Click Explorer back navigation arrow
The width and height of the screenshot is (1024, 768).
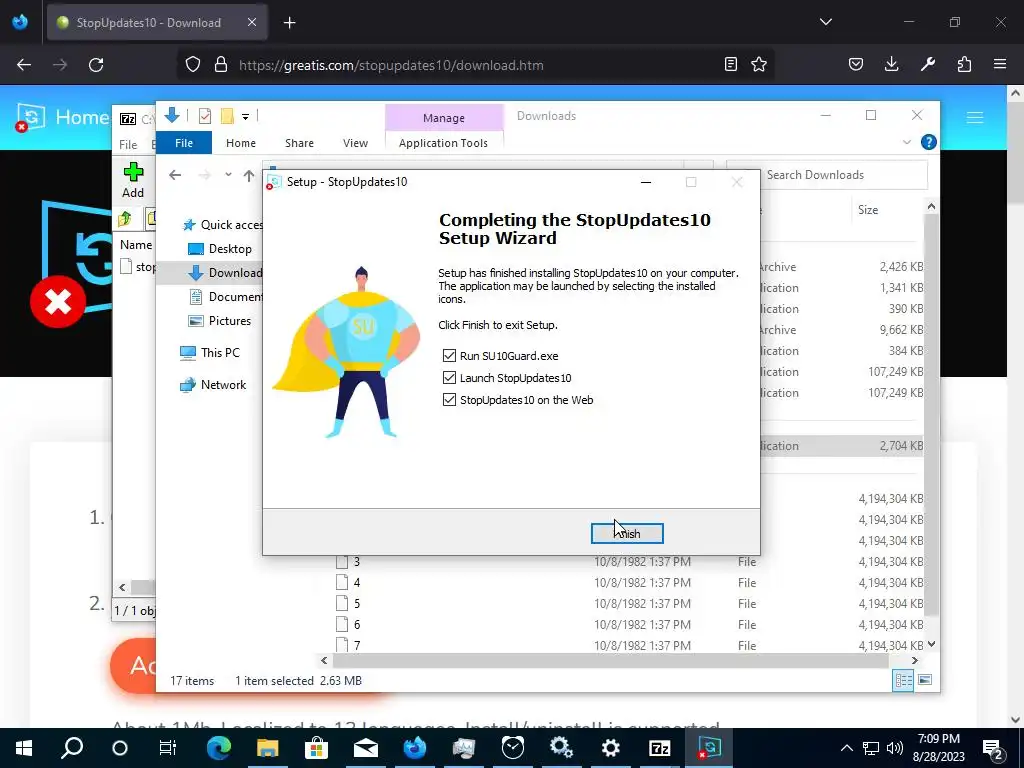(175, 175)
